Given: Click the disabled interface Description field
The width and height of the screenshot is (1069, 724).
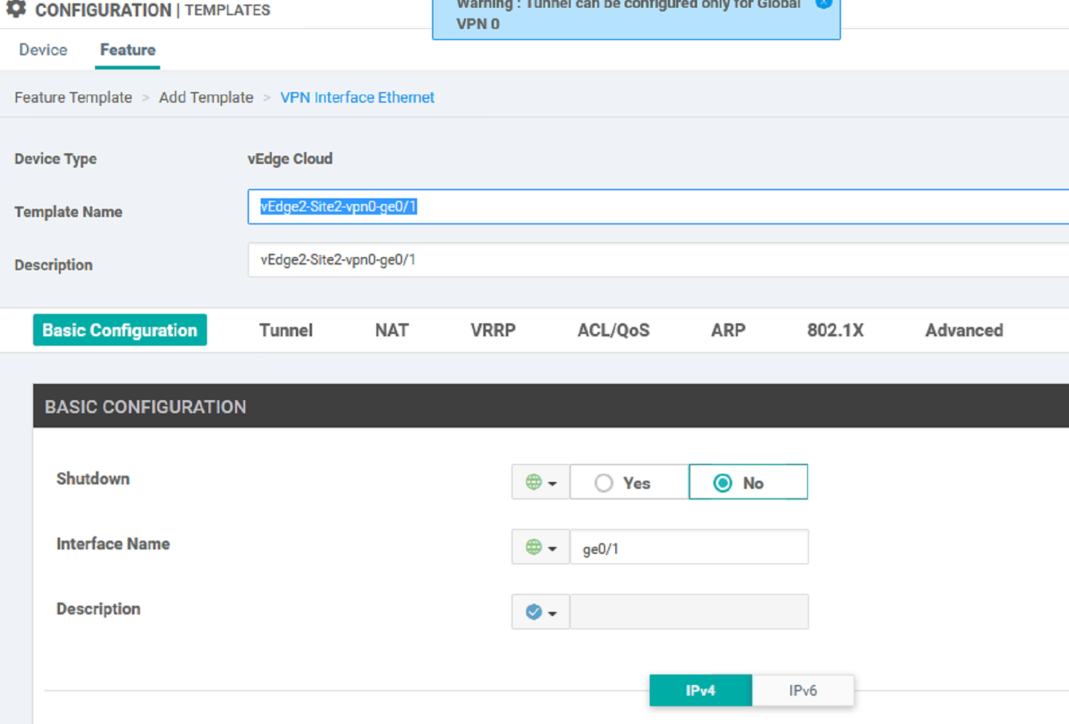Looking at the screenshot, I should (x=689, y=612).
